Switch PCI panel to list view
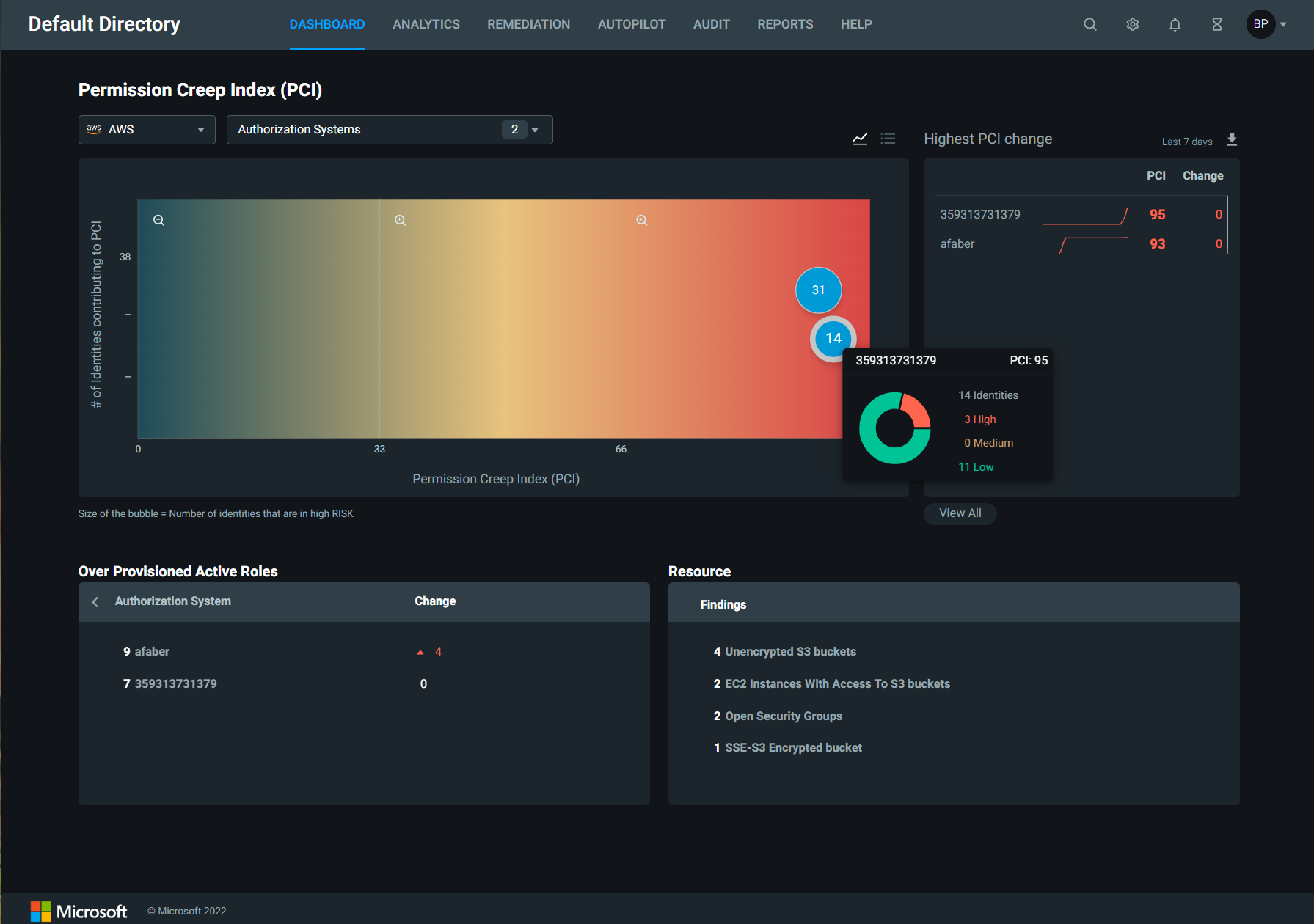 click(x=888, y=139)
